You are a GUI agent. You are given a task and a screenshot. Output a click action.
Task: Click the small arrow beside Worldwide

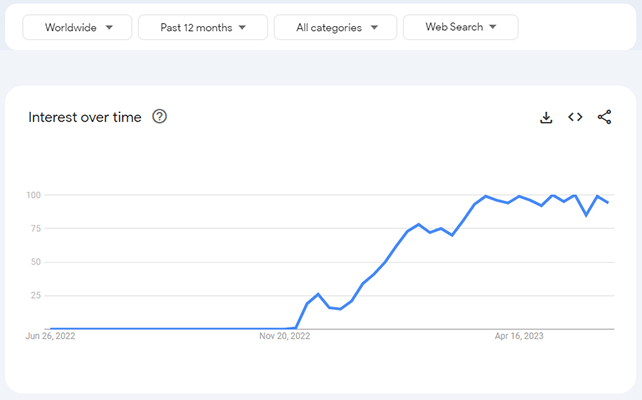109,27
